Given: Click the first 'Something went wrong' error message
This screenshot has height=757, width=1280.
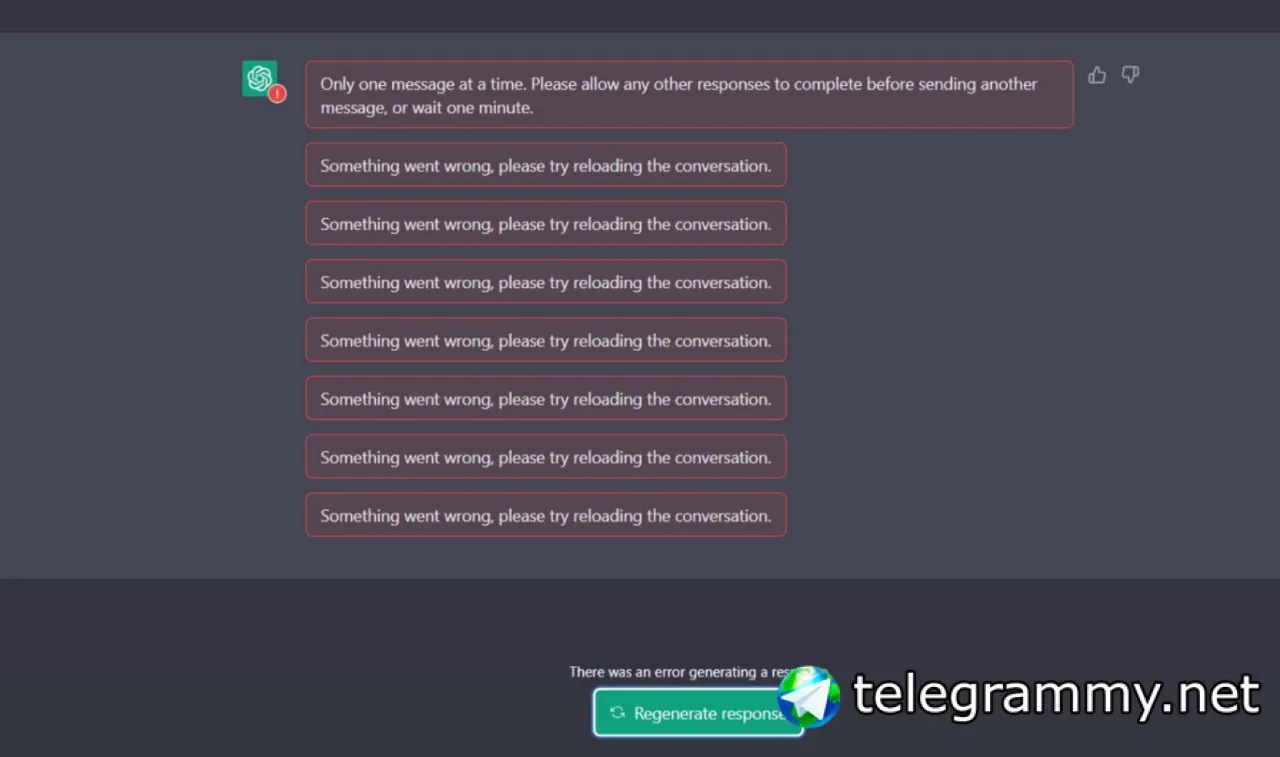Looking at the screenshot, I should click(546, 165).
